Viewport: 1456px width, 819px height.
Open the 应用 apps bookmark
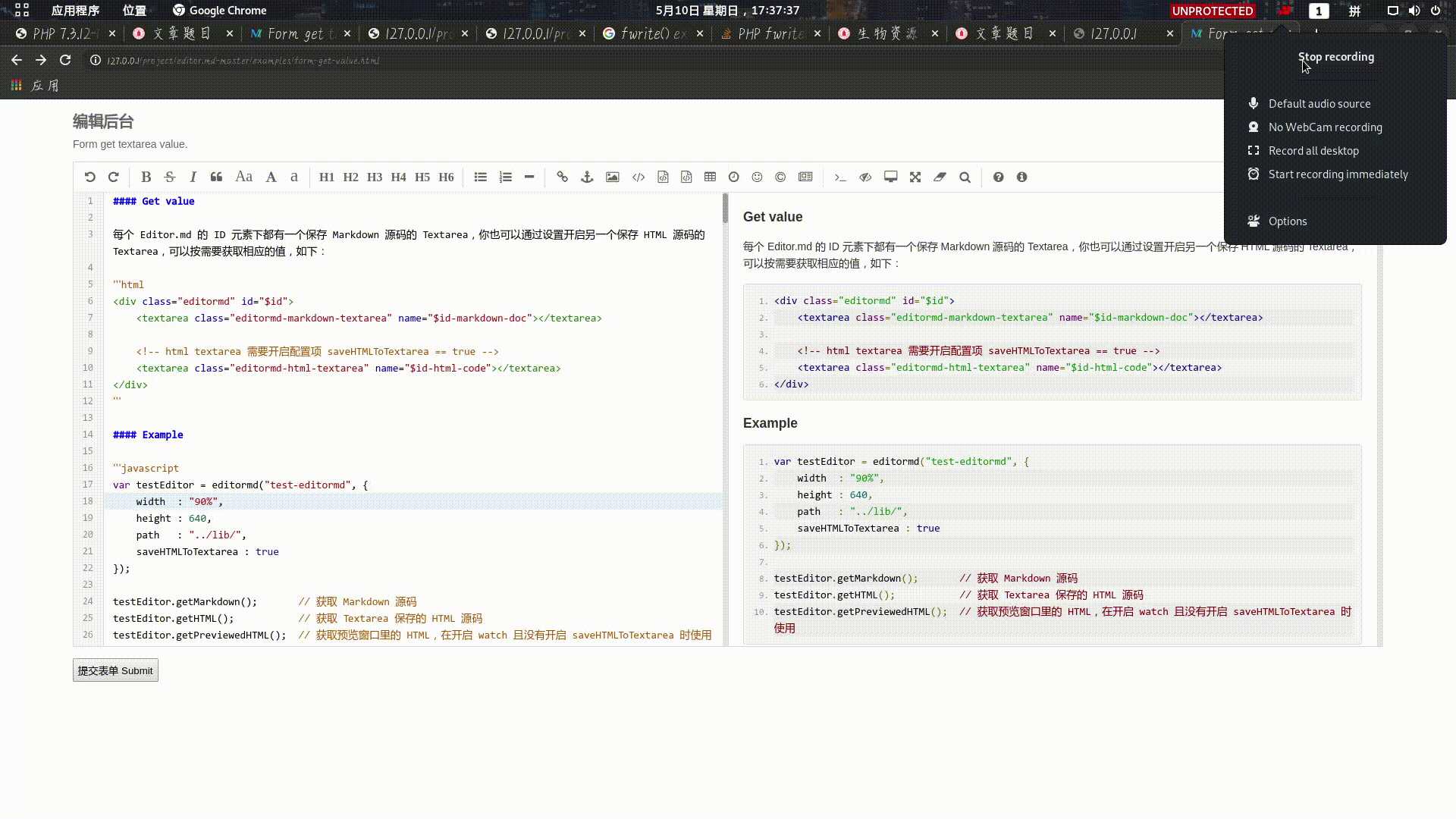pyautogui.click(x=35, y=86)
